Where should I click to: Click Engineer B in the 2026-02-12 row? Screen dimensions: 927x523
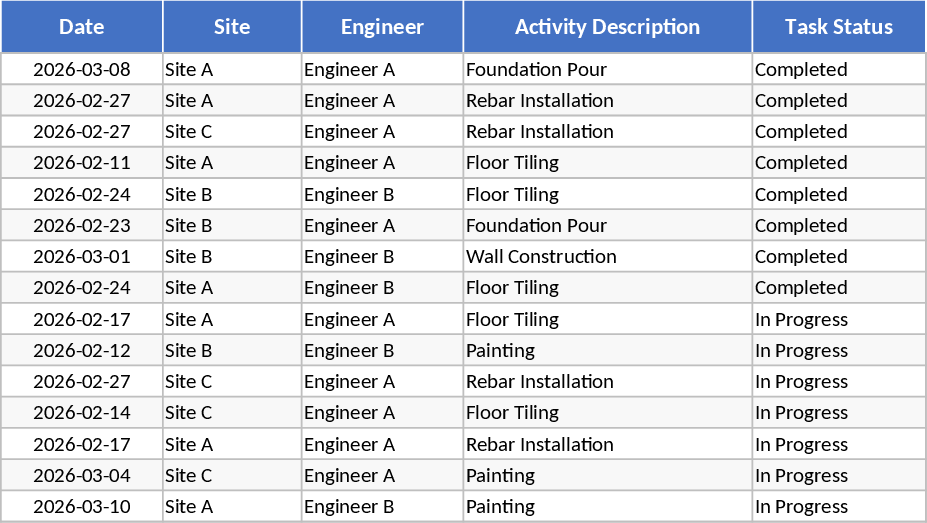[349, 350]
